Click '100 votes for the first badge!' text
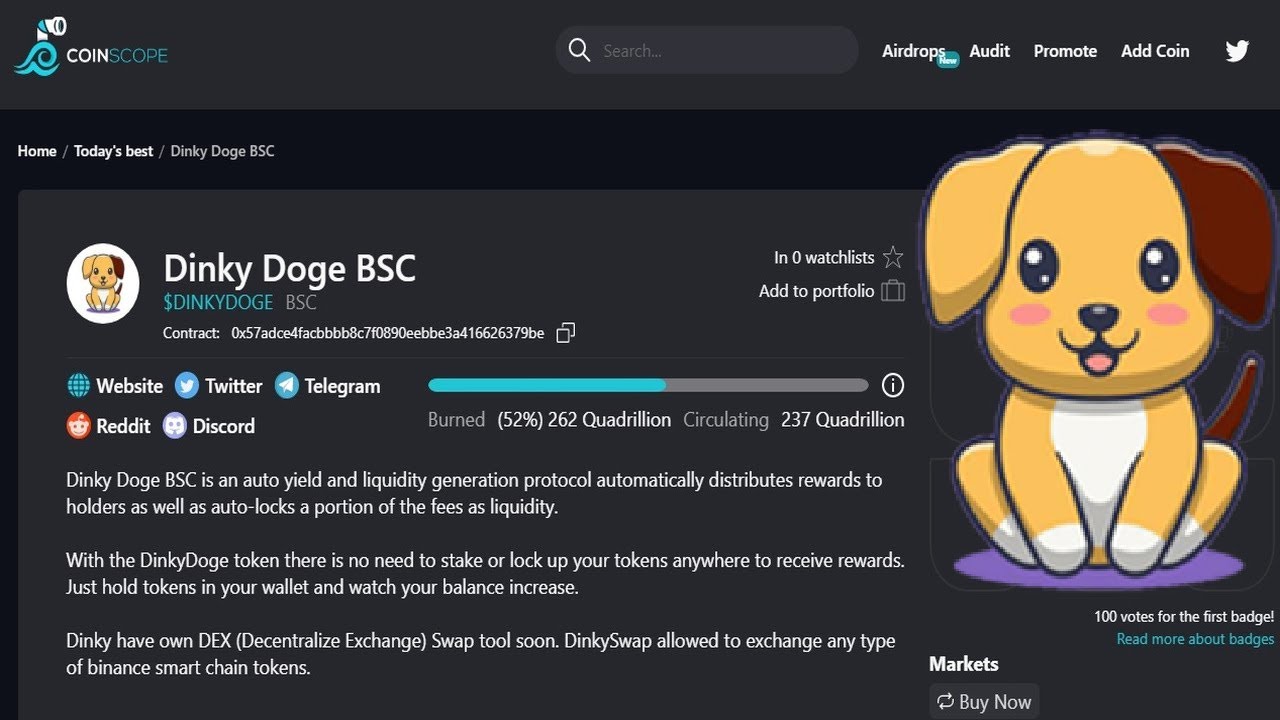1280x720 pixels. (x=1184, y=617)
